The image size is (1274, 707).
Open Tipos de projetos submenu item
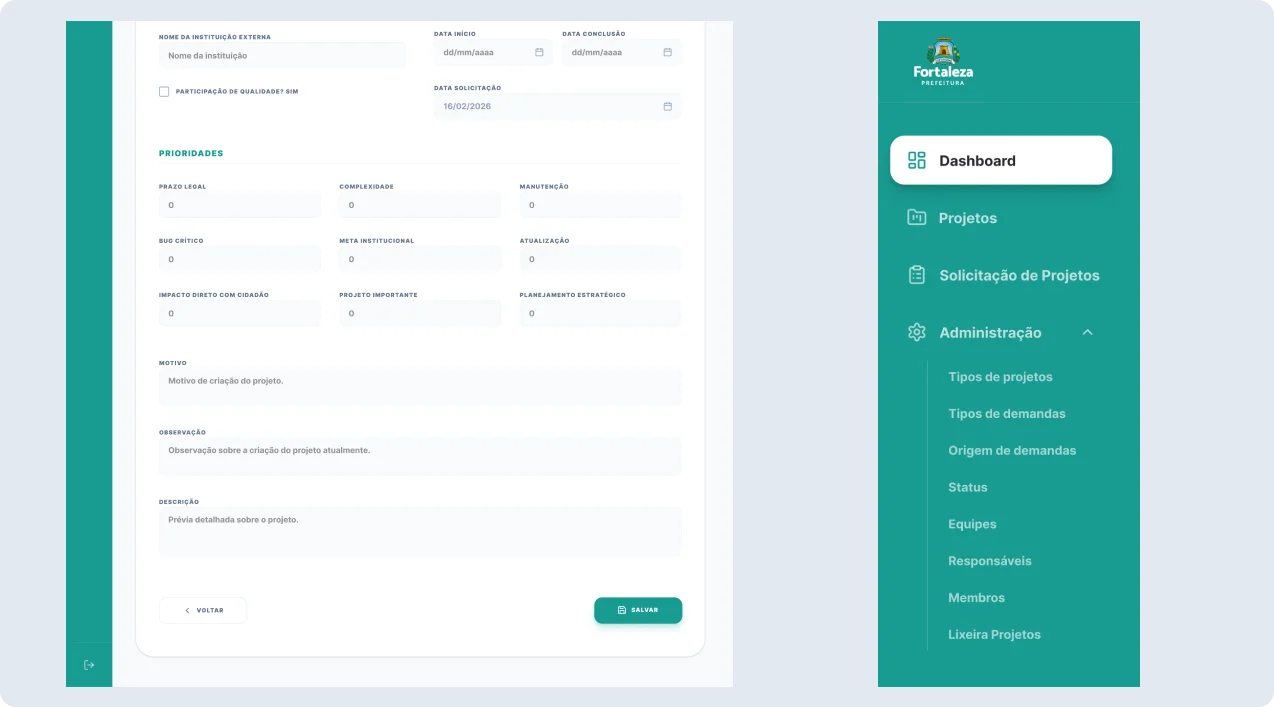[1000, 377]
